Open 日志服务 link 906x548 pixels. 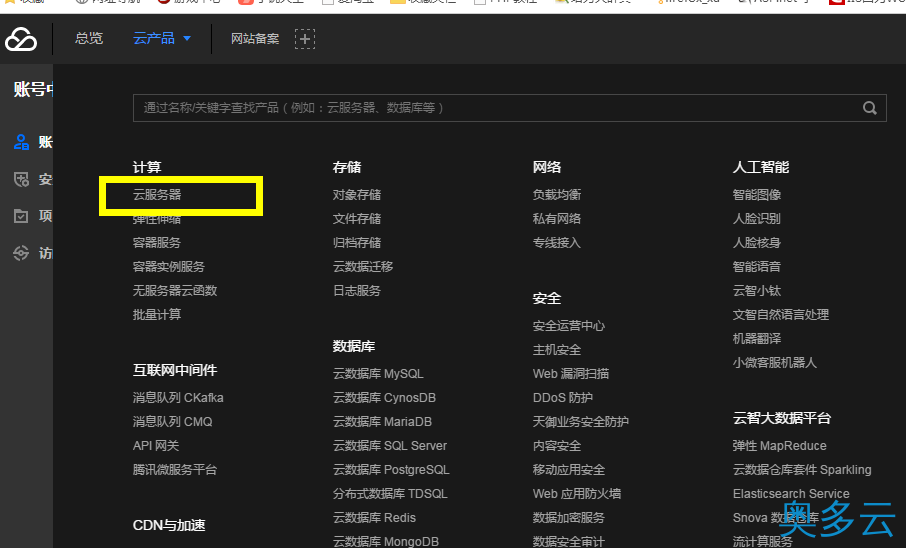click(x=357, y=291)
